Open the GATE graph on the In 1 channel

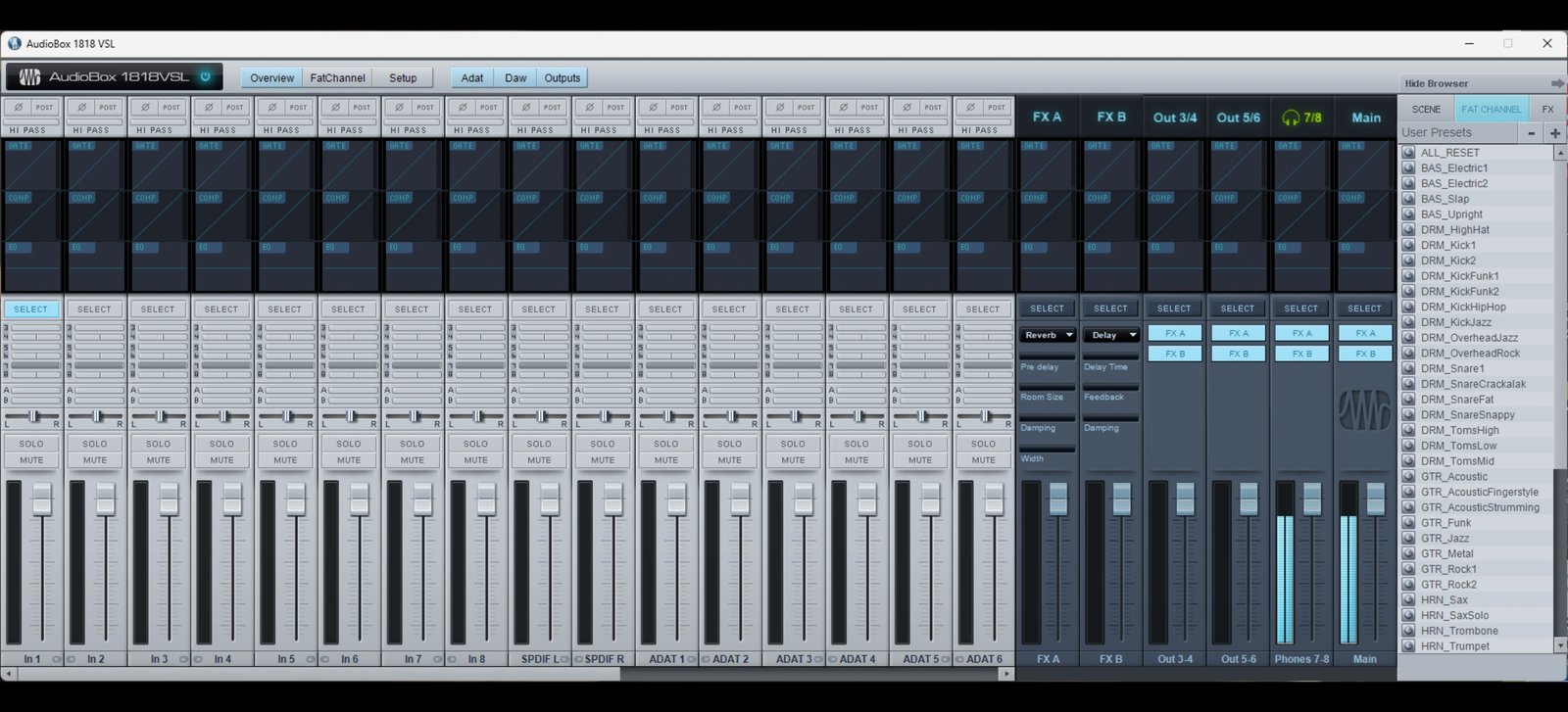tap(32, 164)
